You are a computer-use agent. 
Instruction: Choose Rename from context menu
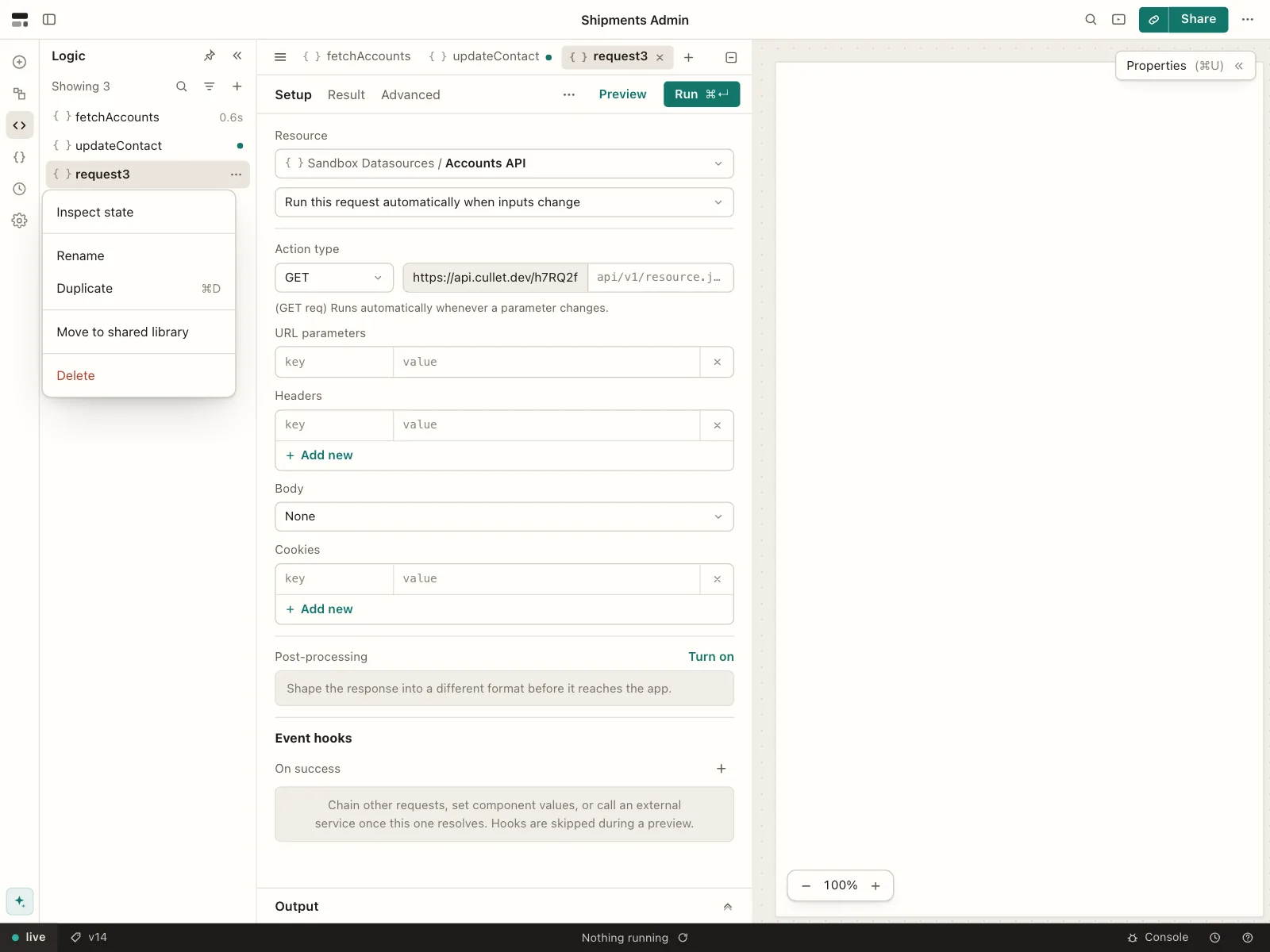coord(139,256)
